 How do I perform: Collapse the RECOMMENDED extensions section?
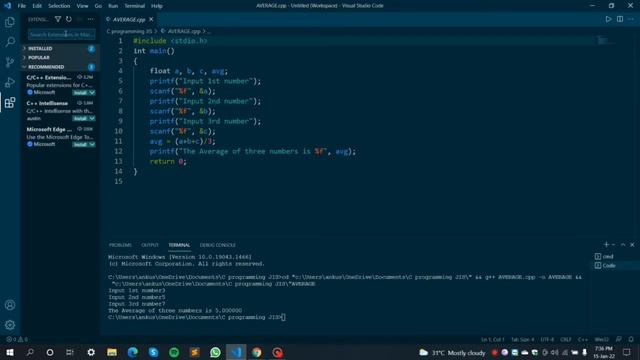pos(59,67)
